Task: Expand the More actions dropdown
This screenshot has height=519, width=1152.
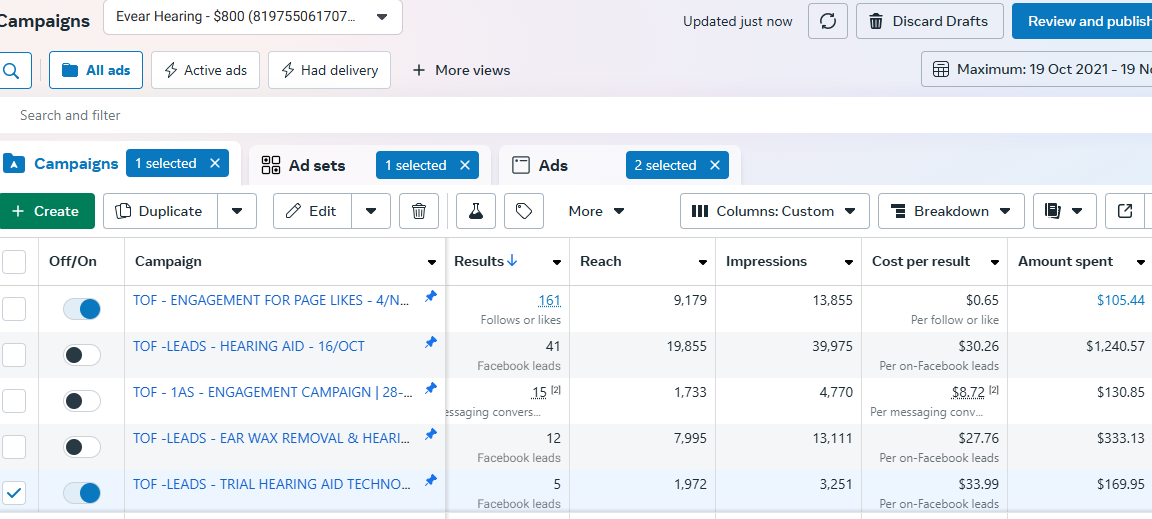Action: (x=596, y=211)
